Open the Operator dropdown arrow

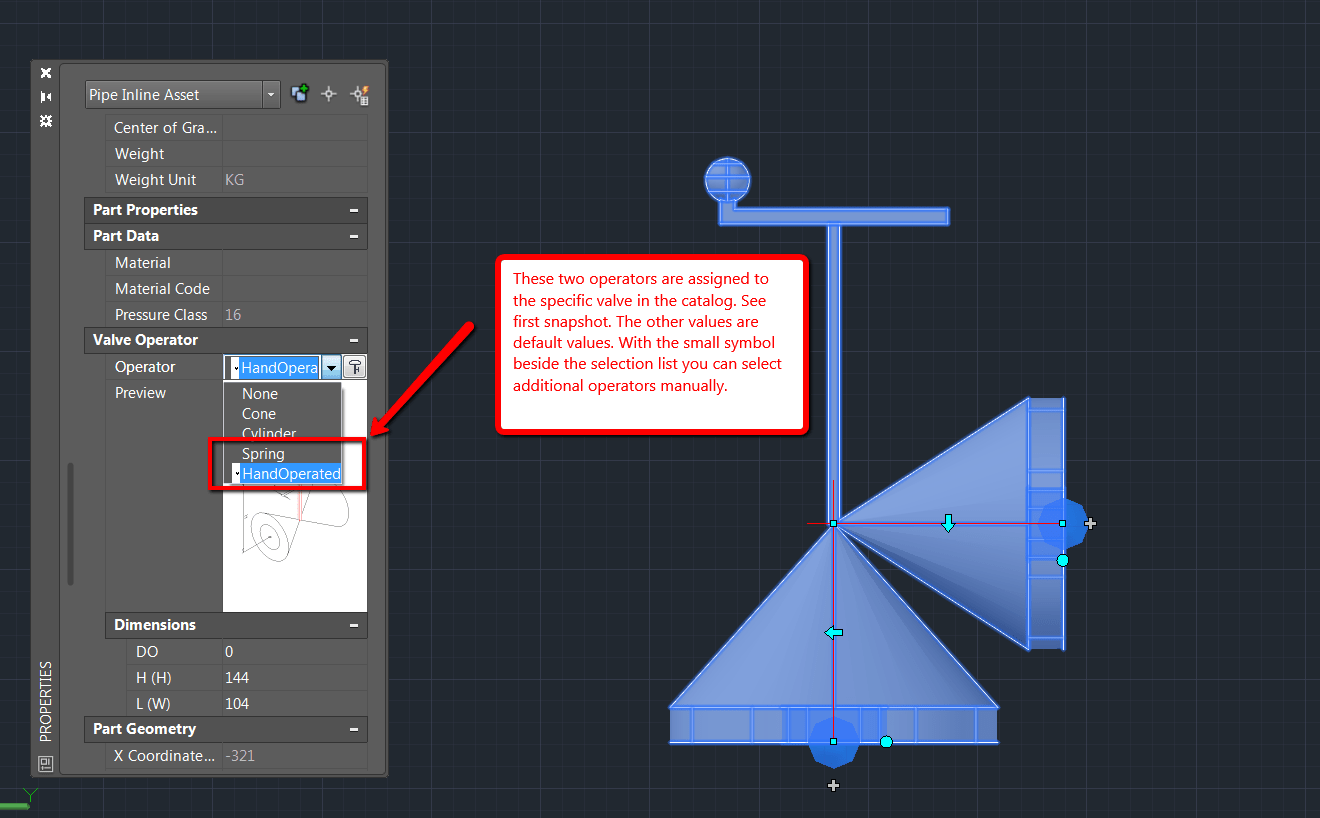coord(331,367)
